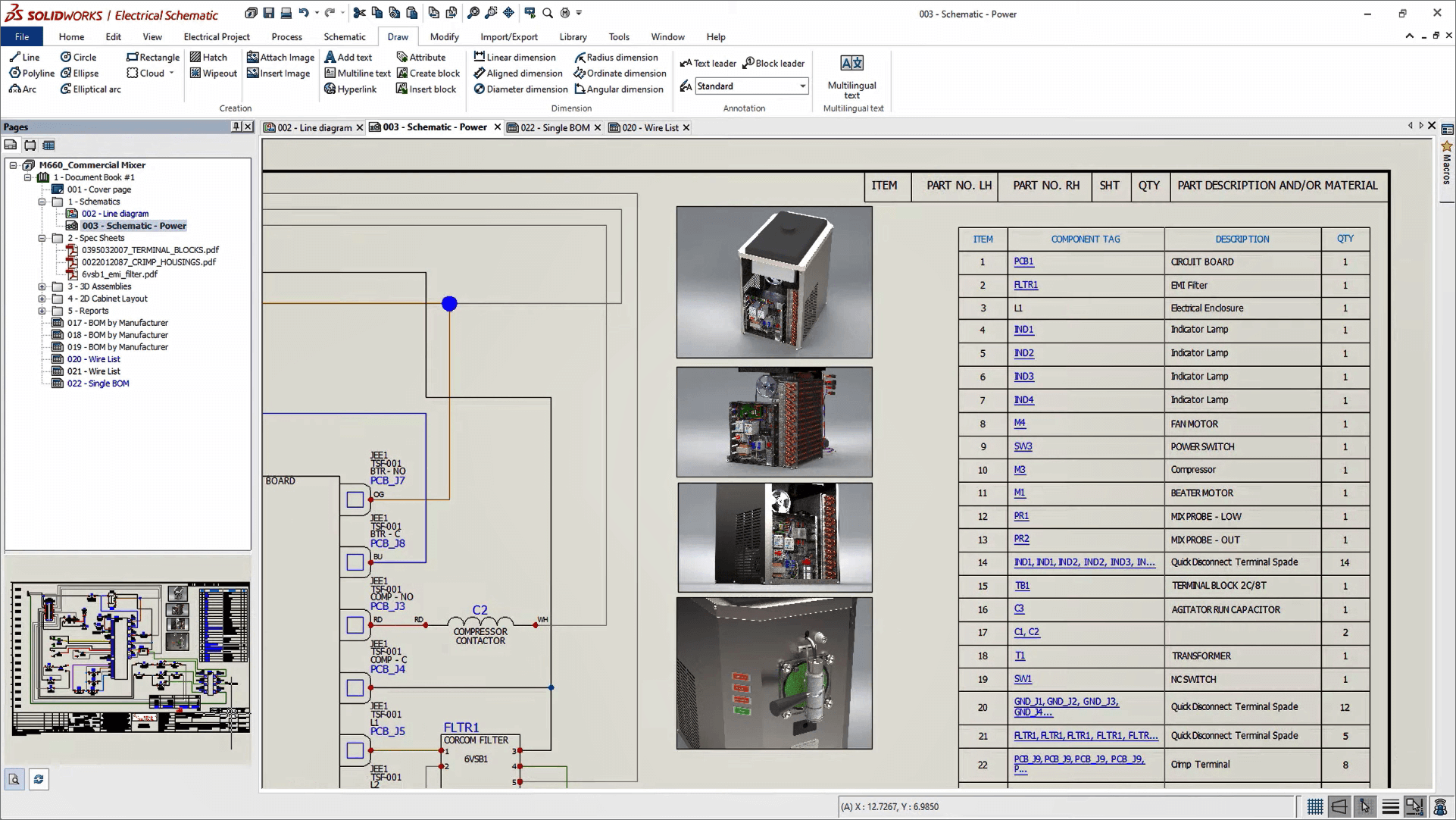Open the Cloud tool dropdown arrow
Screen dimensions: 1456x820
click(172, 73)
